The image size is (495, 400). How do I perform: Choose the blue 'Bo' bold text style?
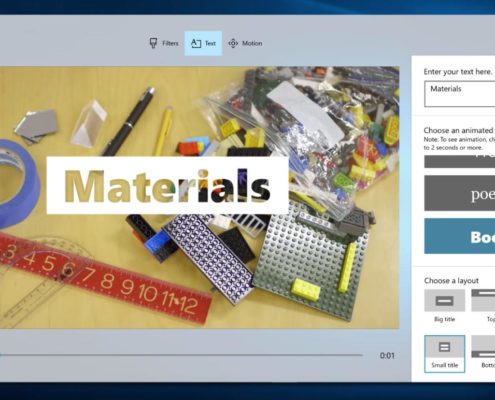(x=460, y=236)
